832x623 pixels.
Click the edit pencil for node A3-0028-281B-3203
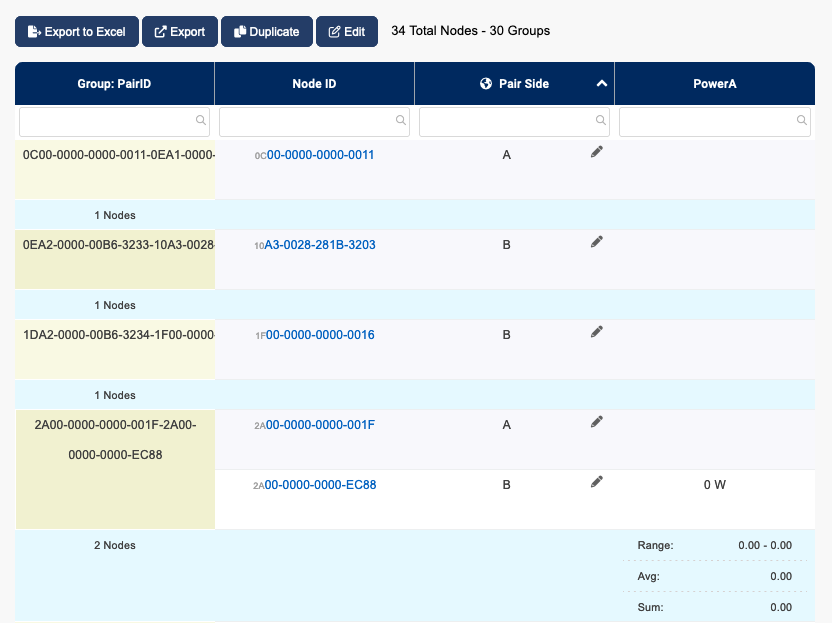click(597, 241)
